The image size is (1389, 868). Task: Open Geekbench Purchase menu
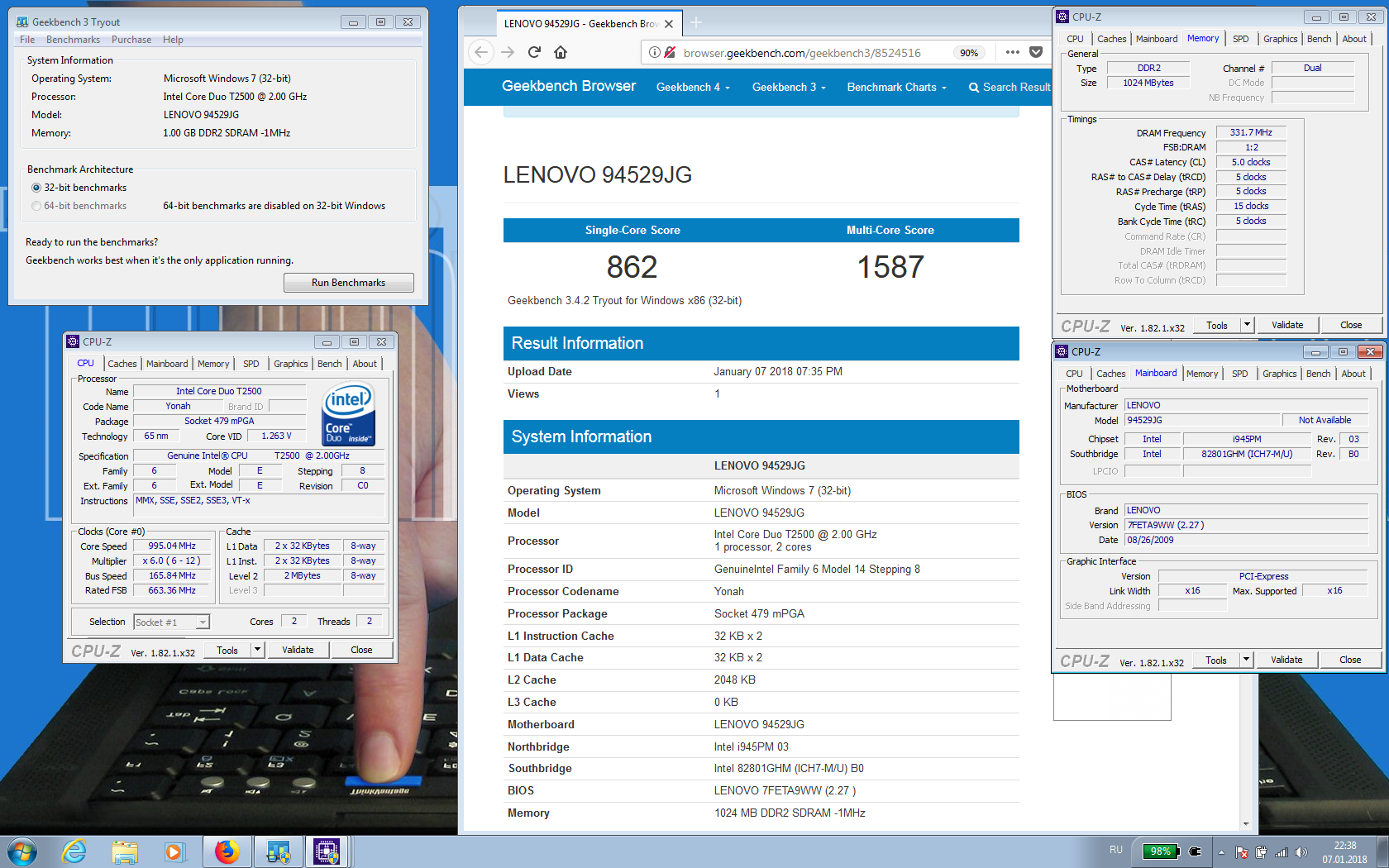(131, 40)
